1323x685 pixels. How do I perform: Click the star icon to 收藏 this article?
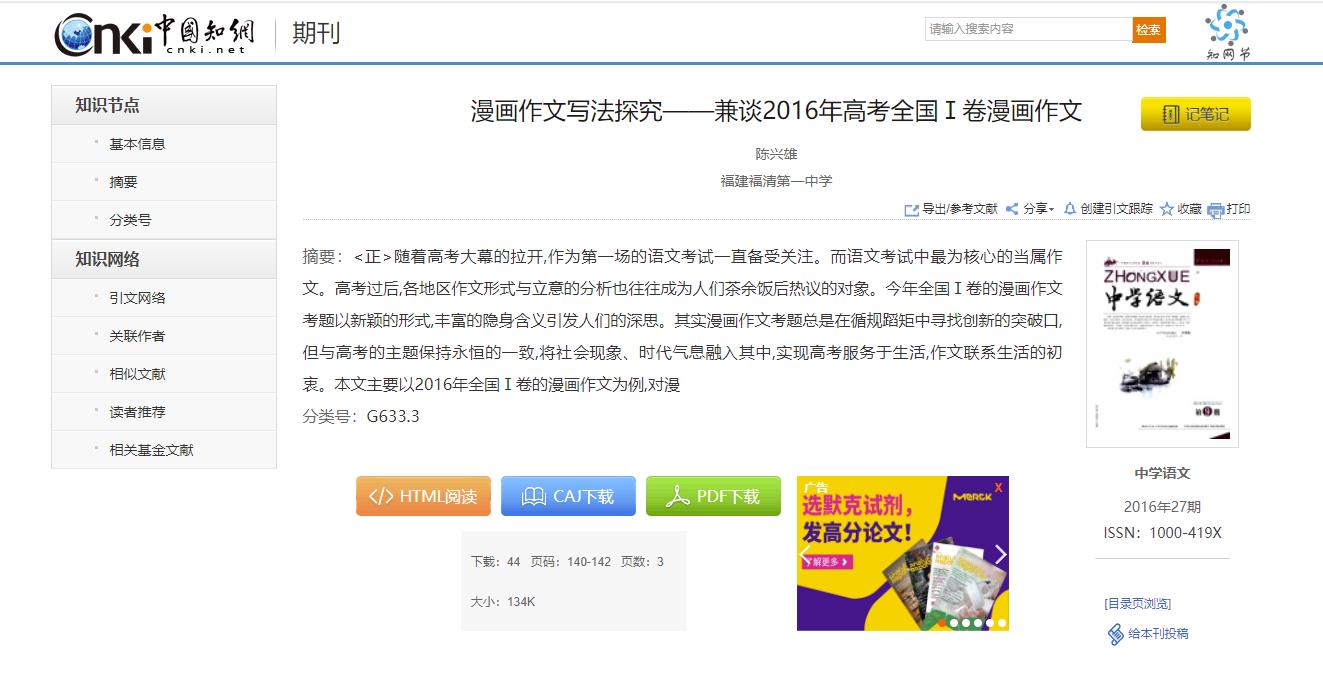click(1165, 209)
